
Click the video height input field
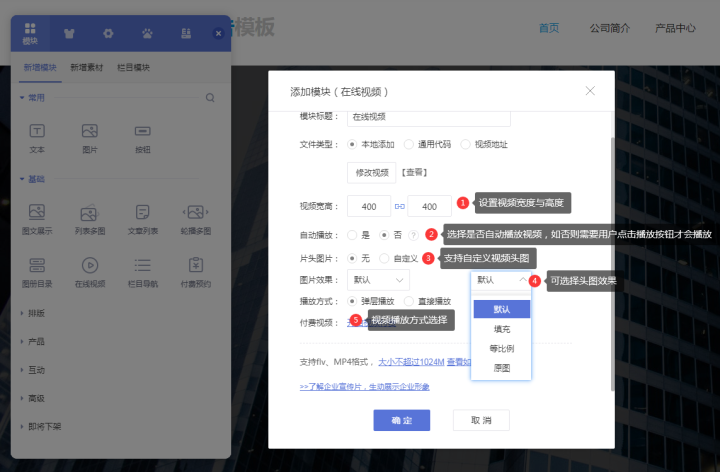429,207
